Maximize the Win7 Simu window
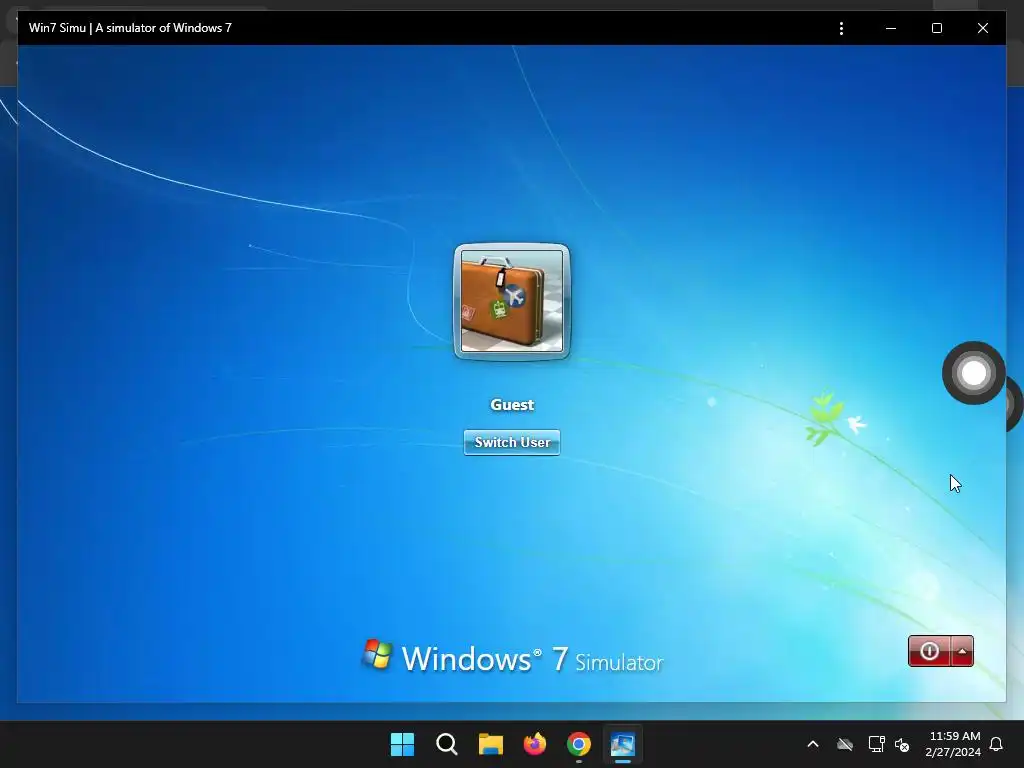The width and height of the screenshot is (1024, 768). coord(936,28)
